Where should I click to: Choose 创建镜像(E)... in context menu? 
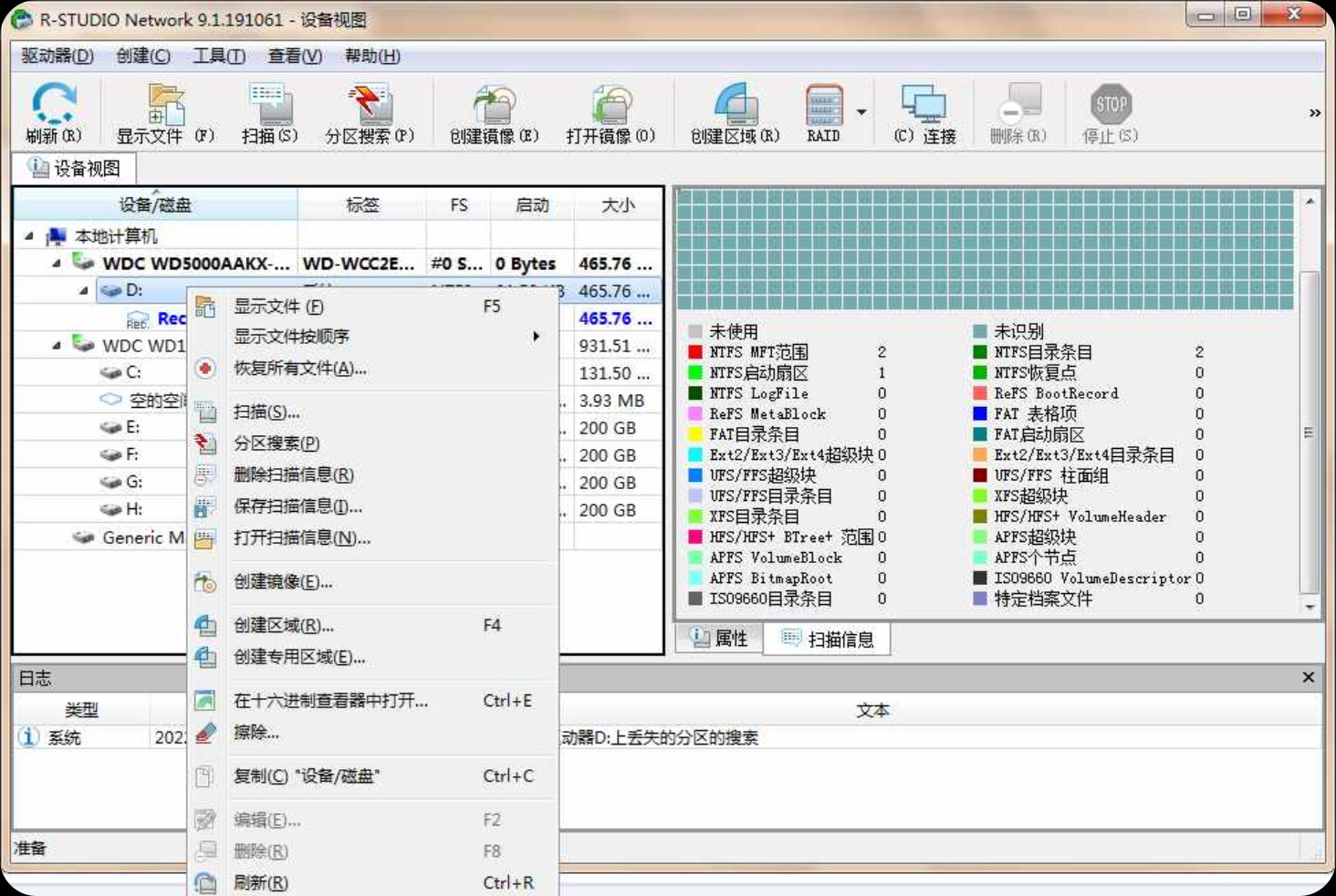tap(372, 582)
